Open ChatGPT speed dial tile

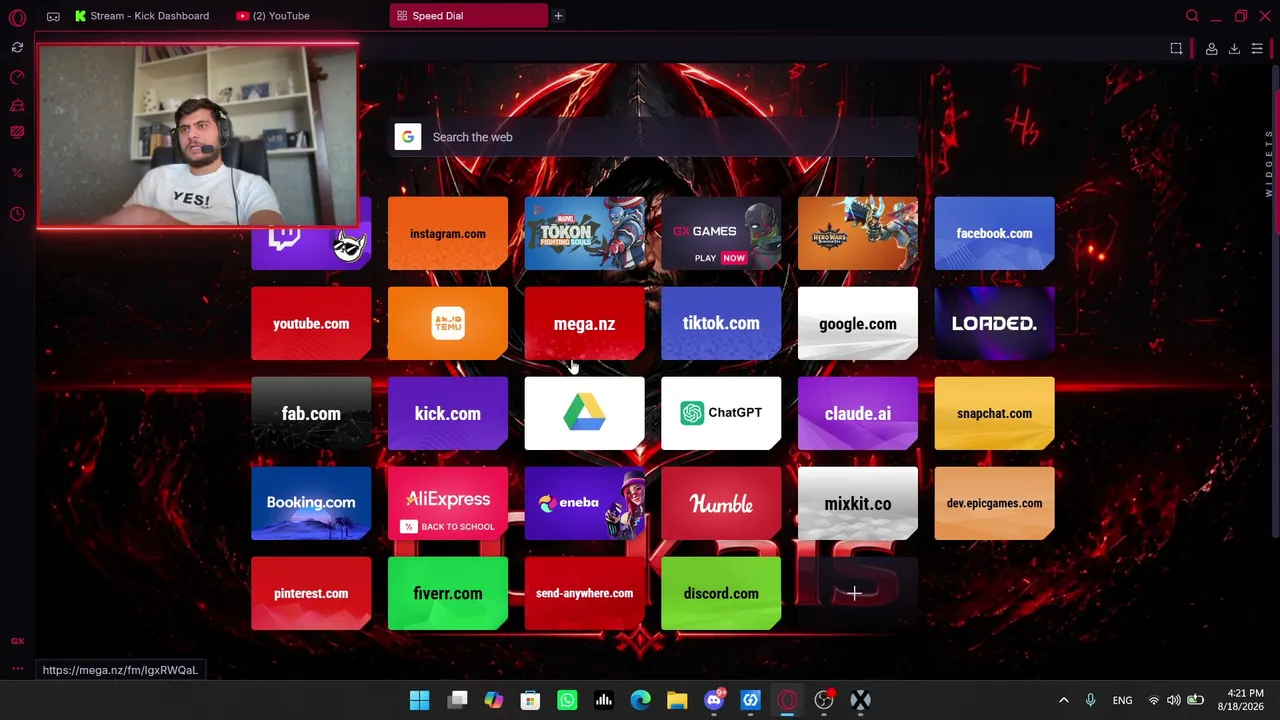coord(721,413)
